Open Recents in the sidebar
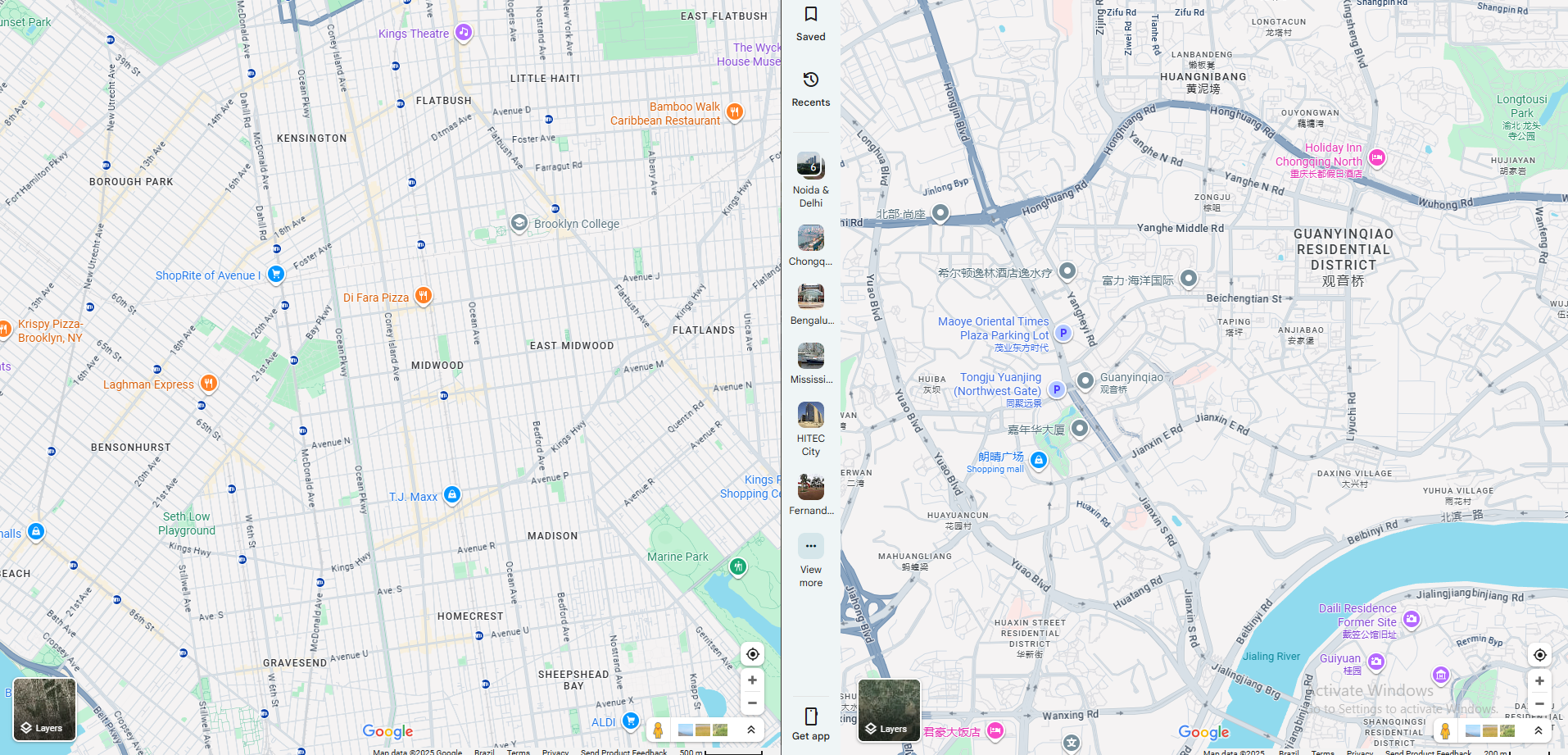This screenshot has width=1568, height=755. pyautogui.click(x=811, y=89)
